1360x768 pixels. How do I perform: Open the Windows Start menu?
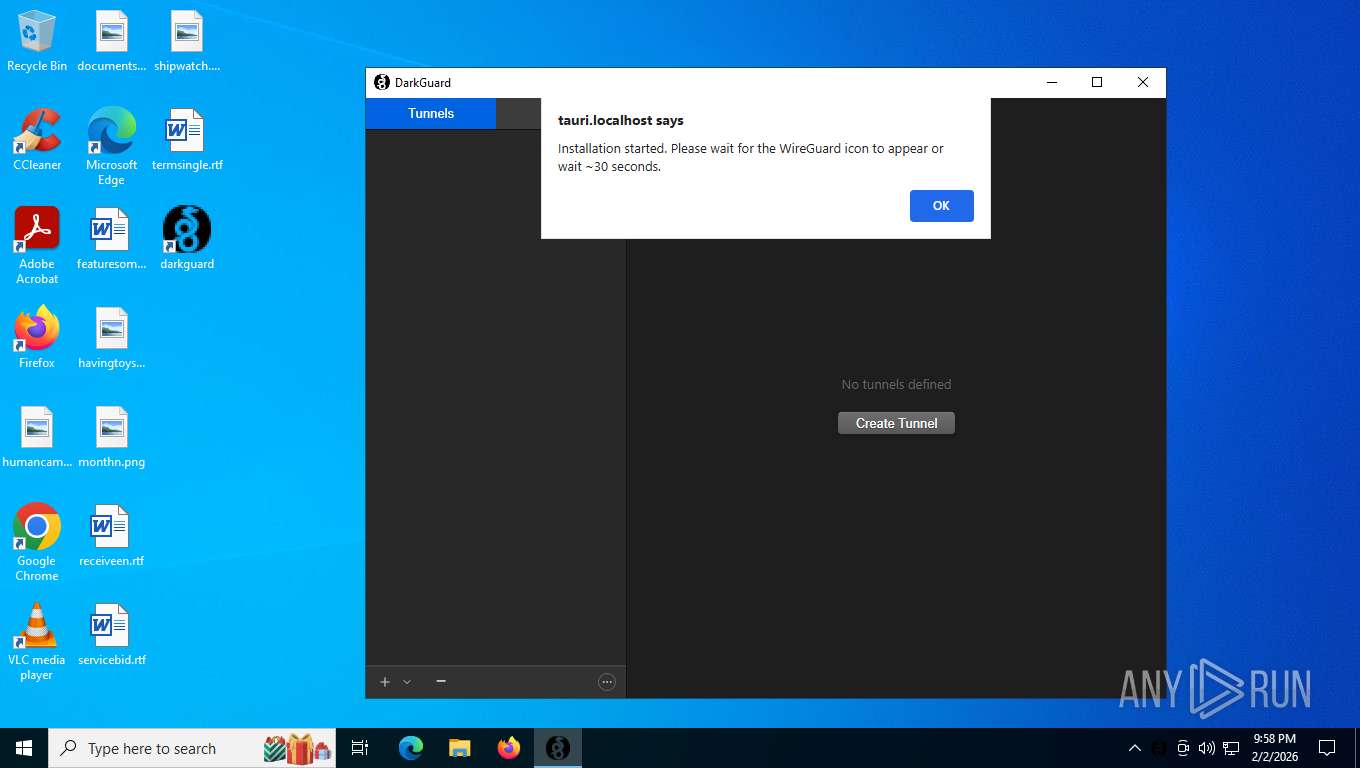24,748
